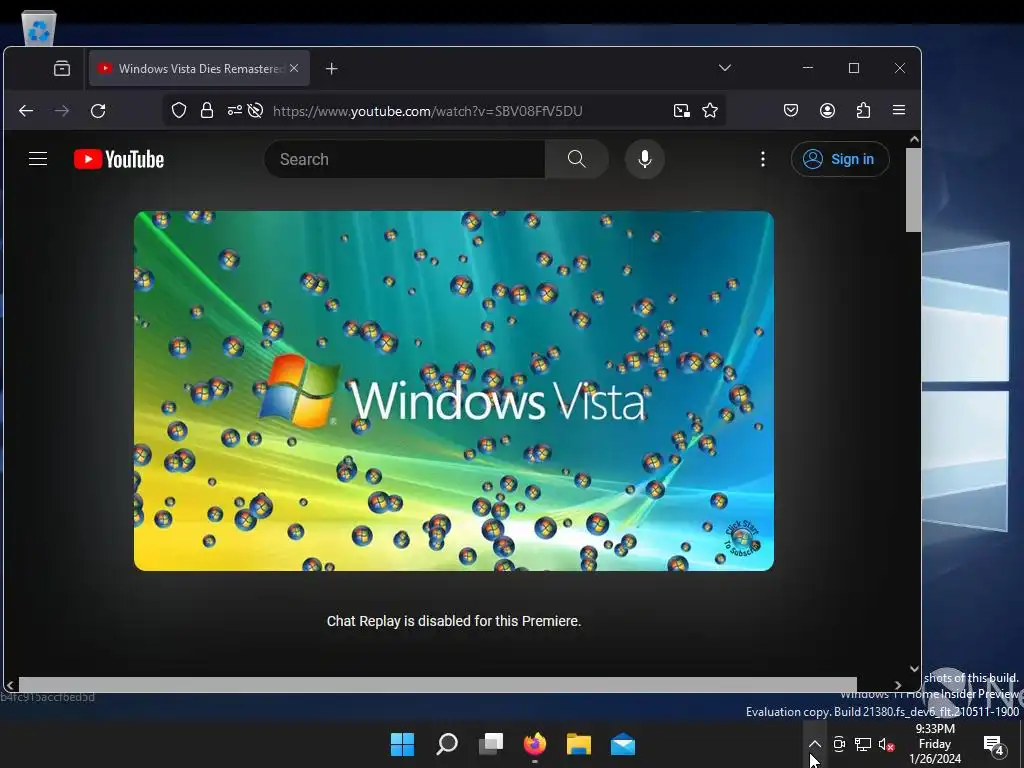The width and height of the screenshot is (1024, 768).
Task: Click the Sign in button
Action: (840, 159)
